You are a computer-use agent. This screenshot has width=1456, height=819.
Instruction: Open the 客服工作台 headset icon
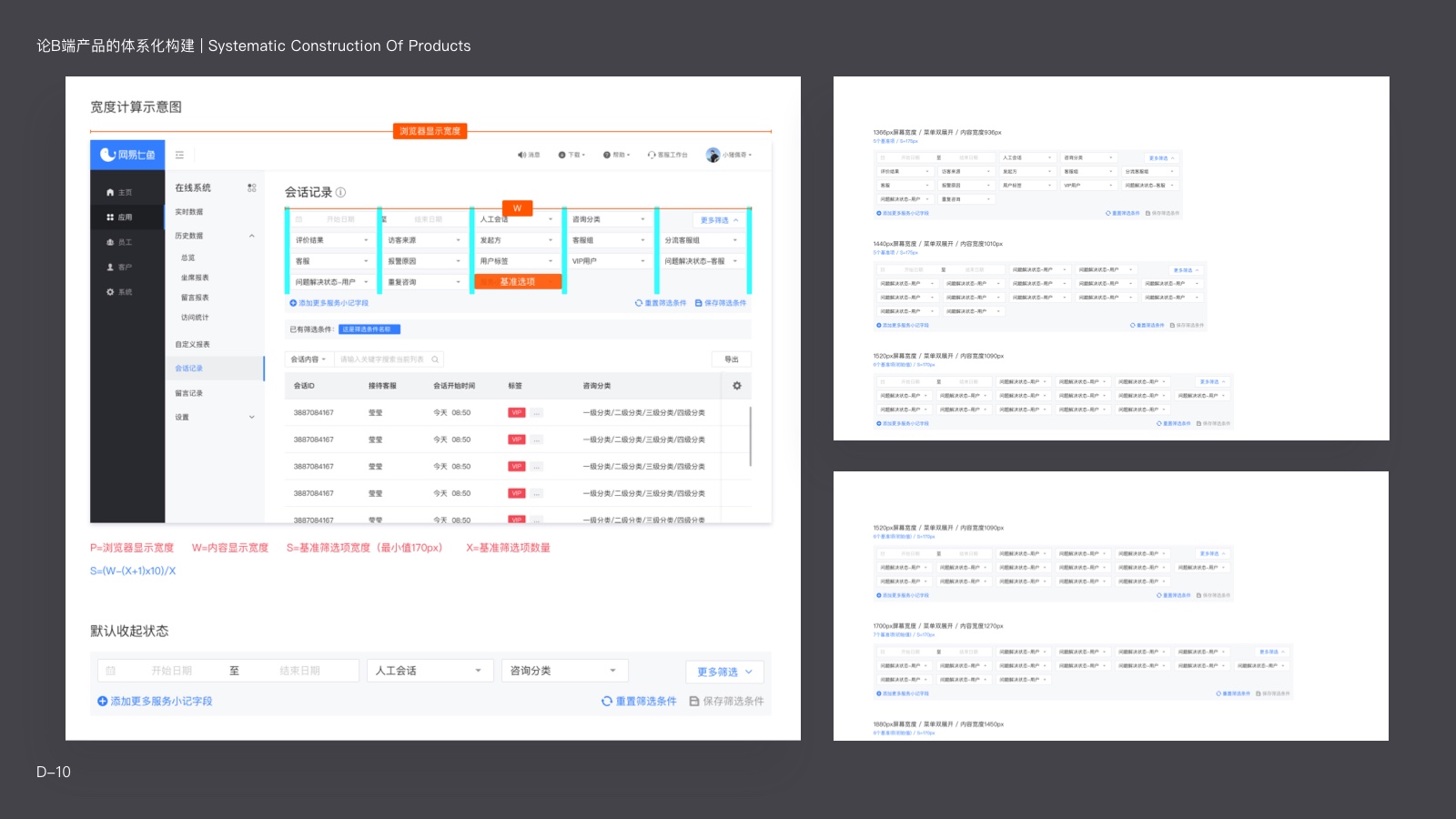click(652, 155)
